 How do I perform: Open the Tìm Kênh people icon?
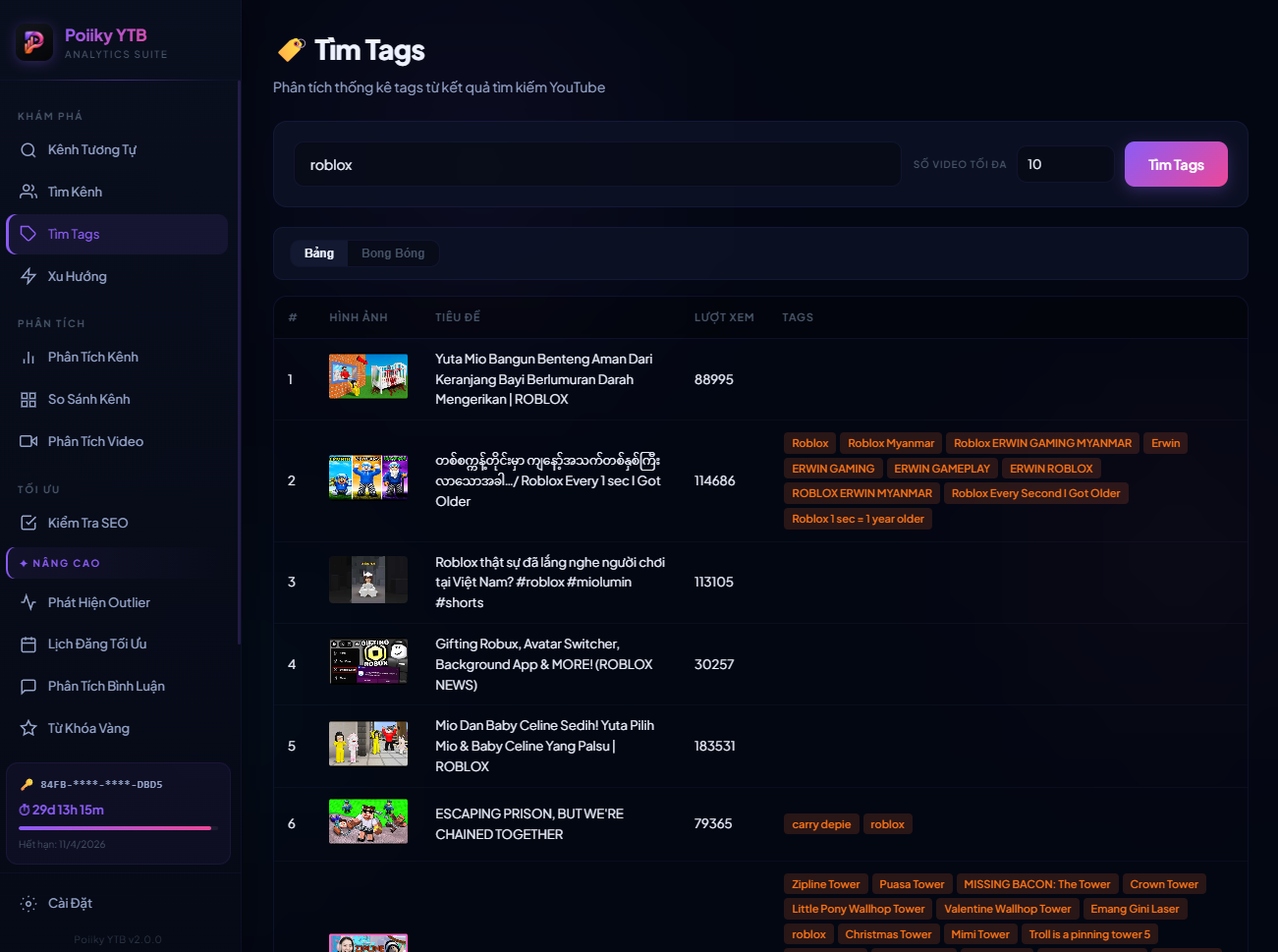tap(28, 193)
